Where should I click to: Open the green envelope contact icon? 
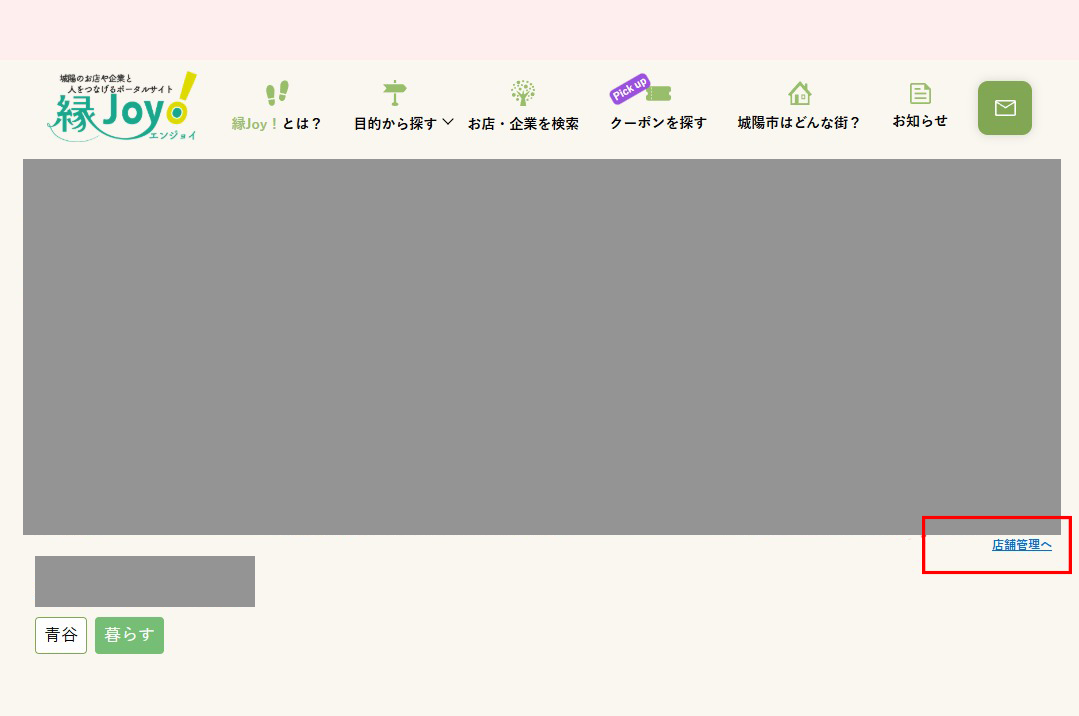click(x=1004, y=107)
